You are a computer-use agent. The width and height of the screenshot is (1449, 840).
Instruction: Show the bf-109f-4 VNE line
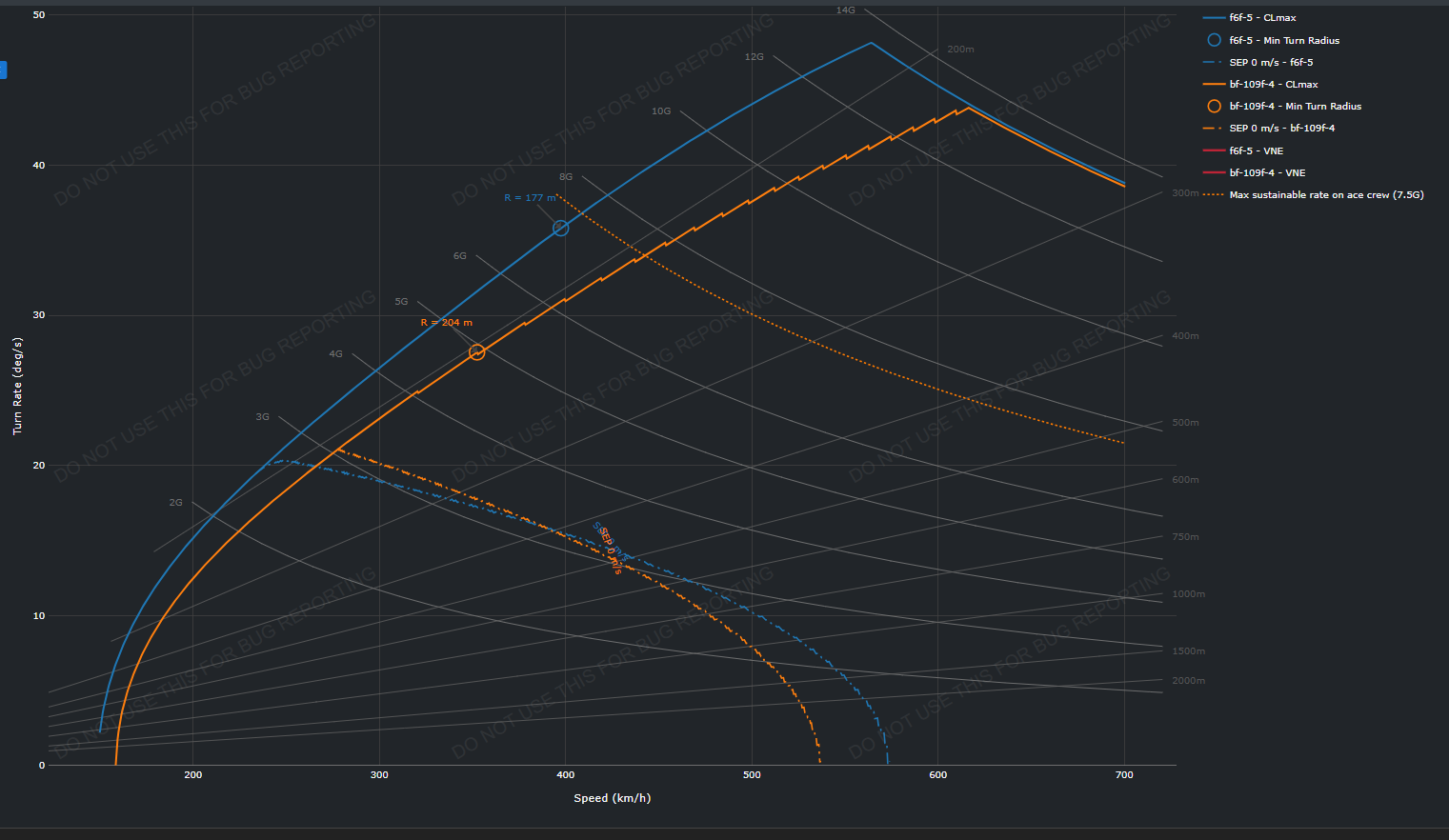(1254, 172)
